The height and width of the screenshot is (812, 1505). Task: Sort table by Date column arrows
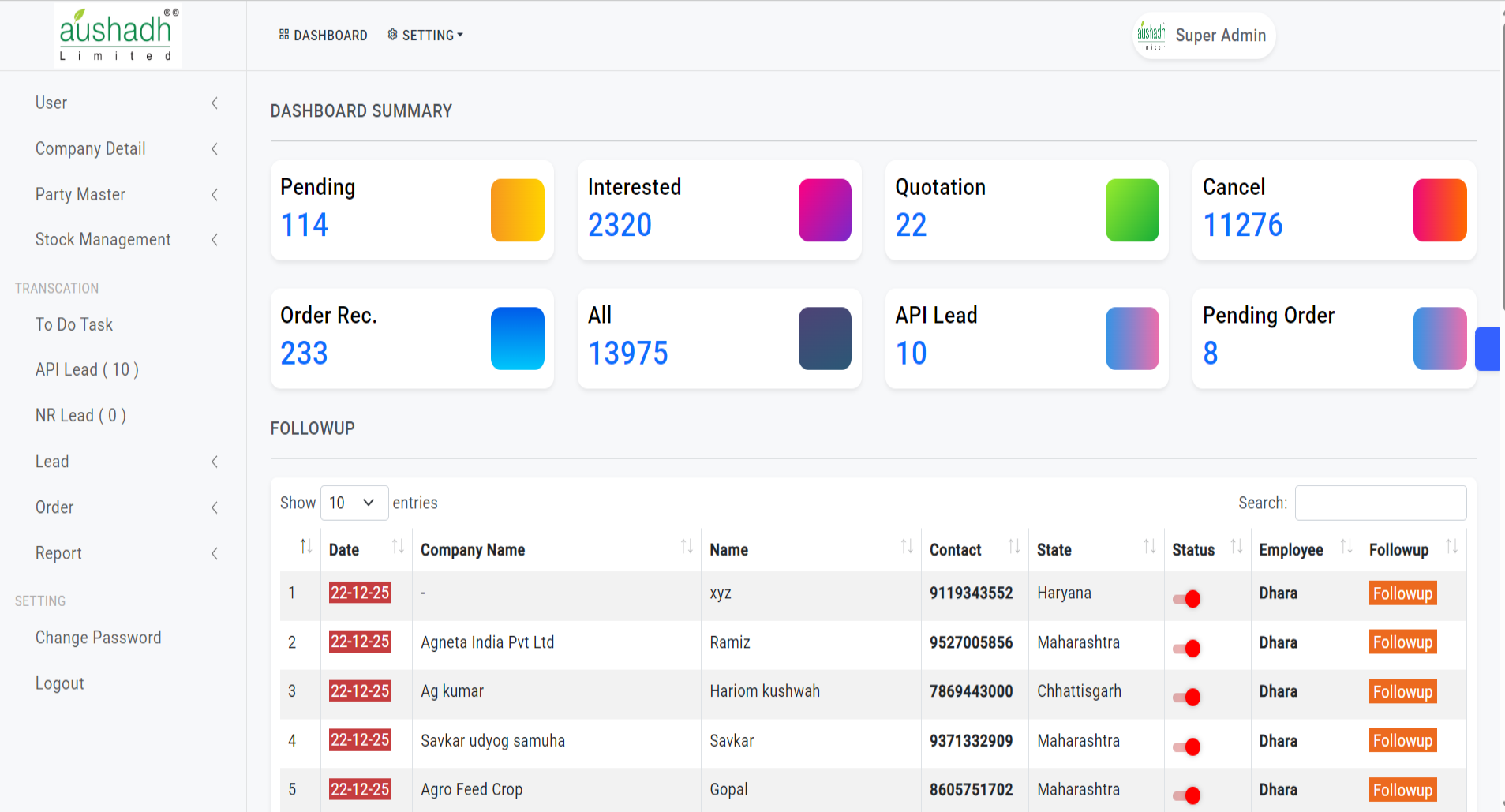[398, 547]
